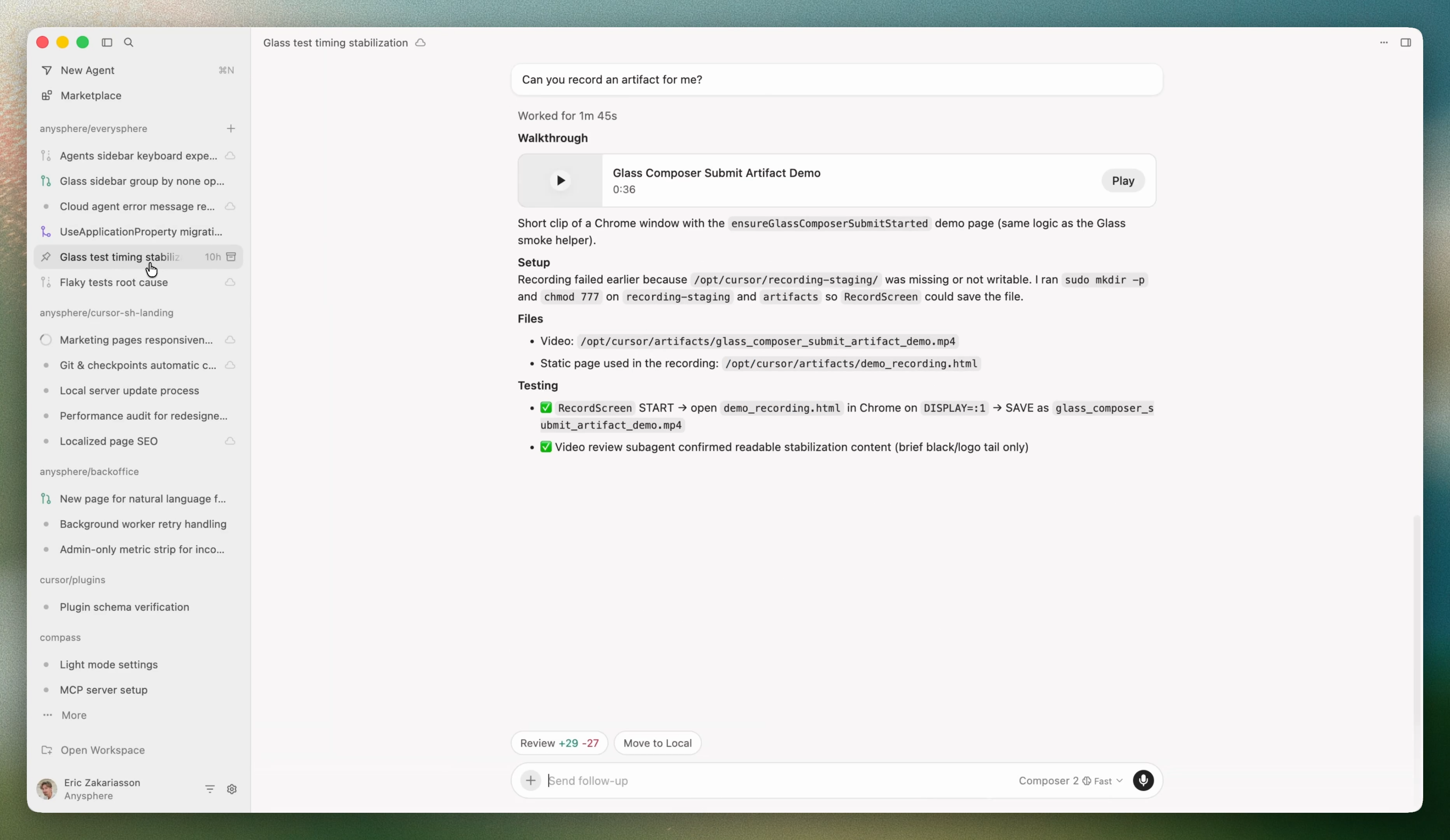This screenshot has width=1450, height=840.
Task: Click the search magnifier icon
Action: pos(129,42)
